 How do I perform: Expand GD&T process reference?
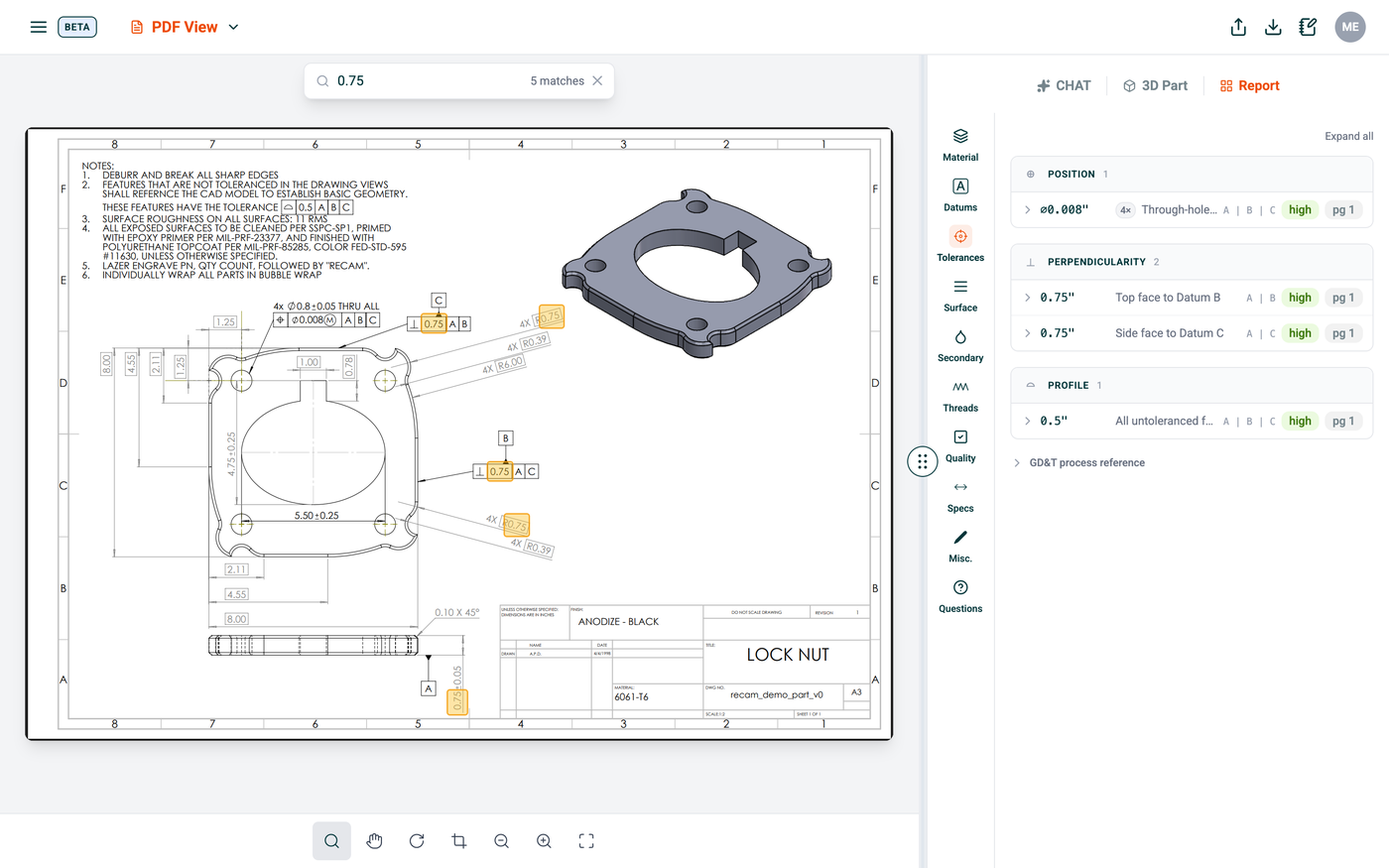point(1078,463)
